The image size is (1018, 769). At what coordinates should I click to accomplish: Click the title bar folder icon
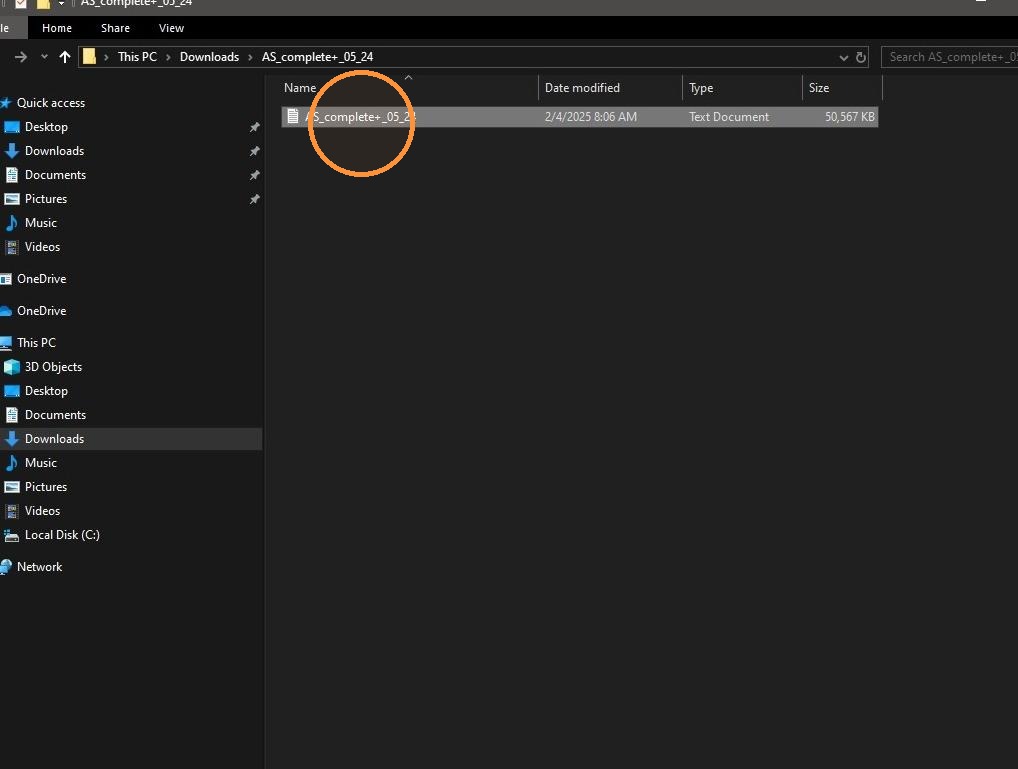pyautogui.click(x=43, y=3)
